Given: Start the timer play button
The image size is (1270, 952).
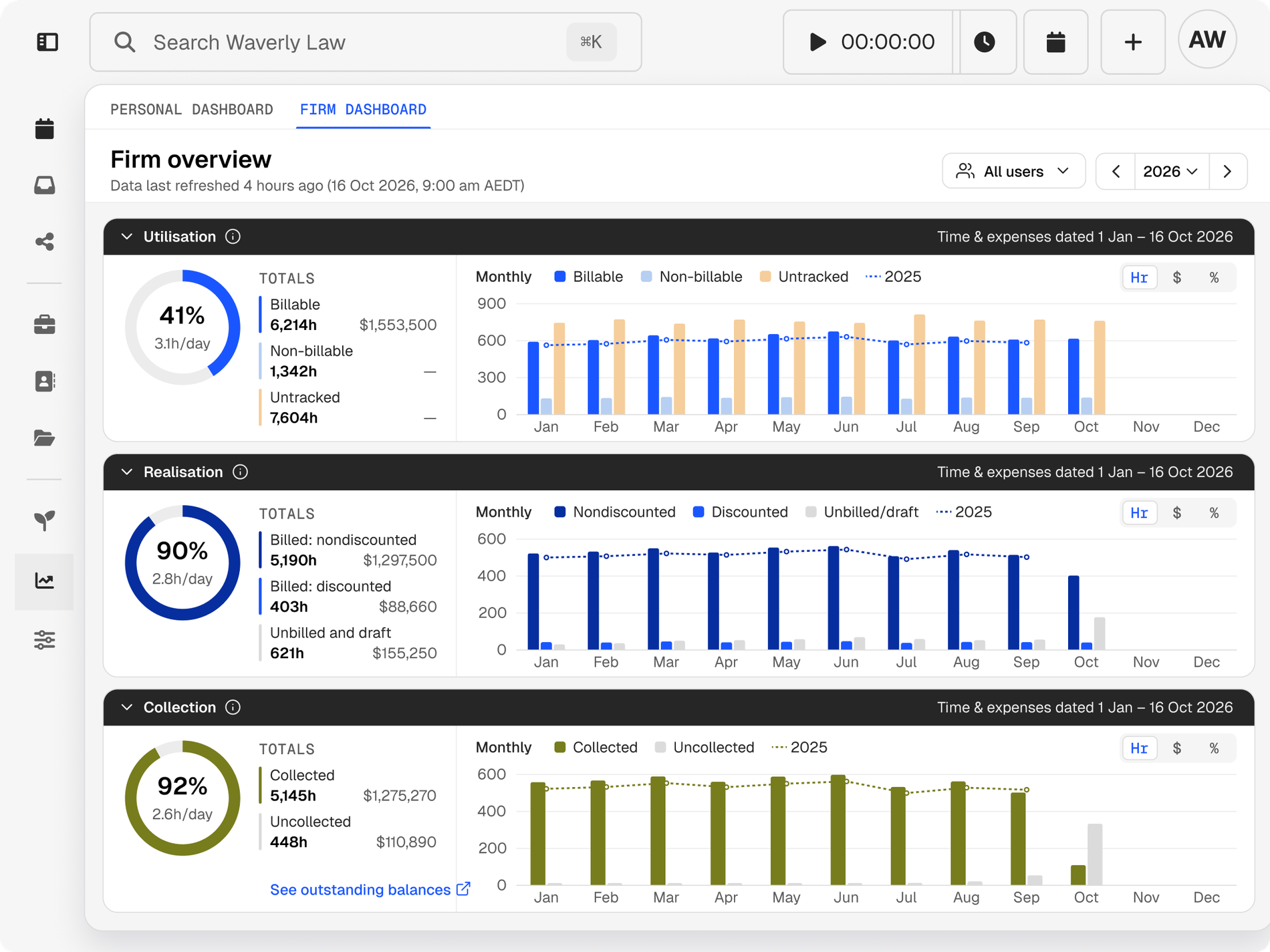Looking at the screenshot, I should (x=817, y=42).
